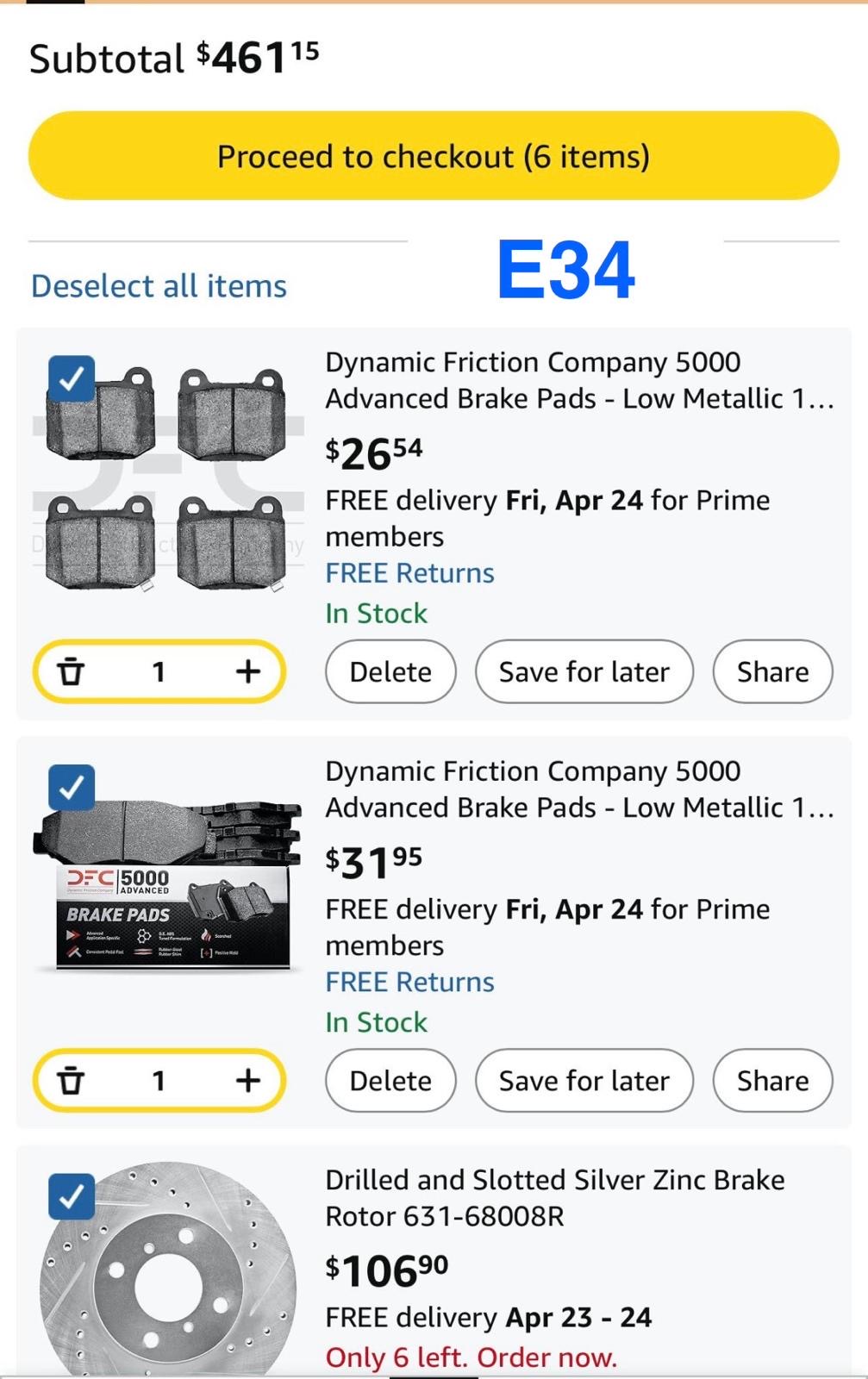Image resolution: width=868 pixels, height=1379 pixels.
Task: Open Drilled and Slotted Silver Zinc Rotor title
Action: [554, 1198]
